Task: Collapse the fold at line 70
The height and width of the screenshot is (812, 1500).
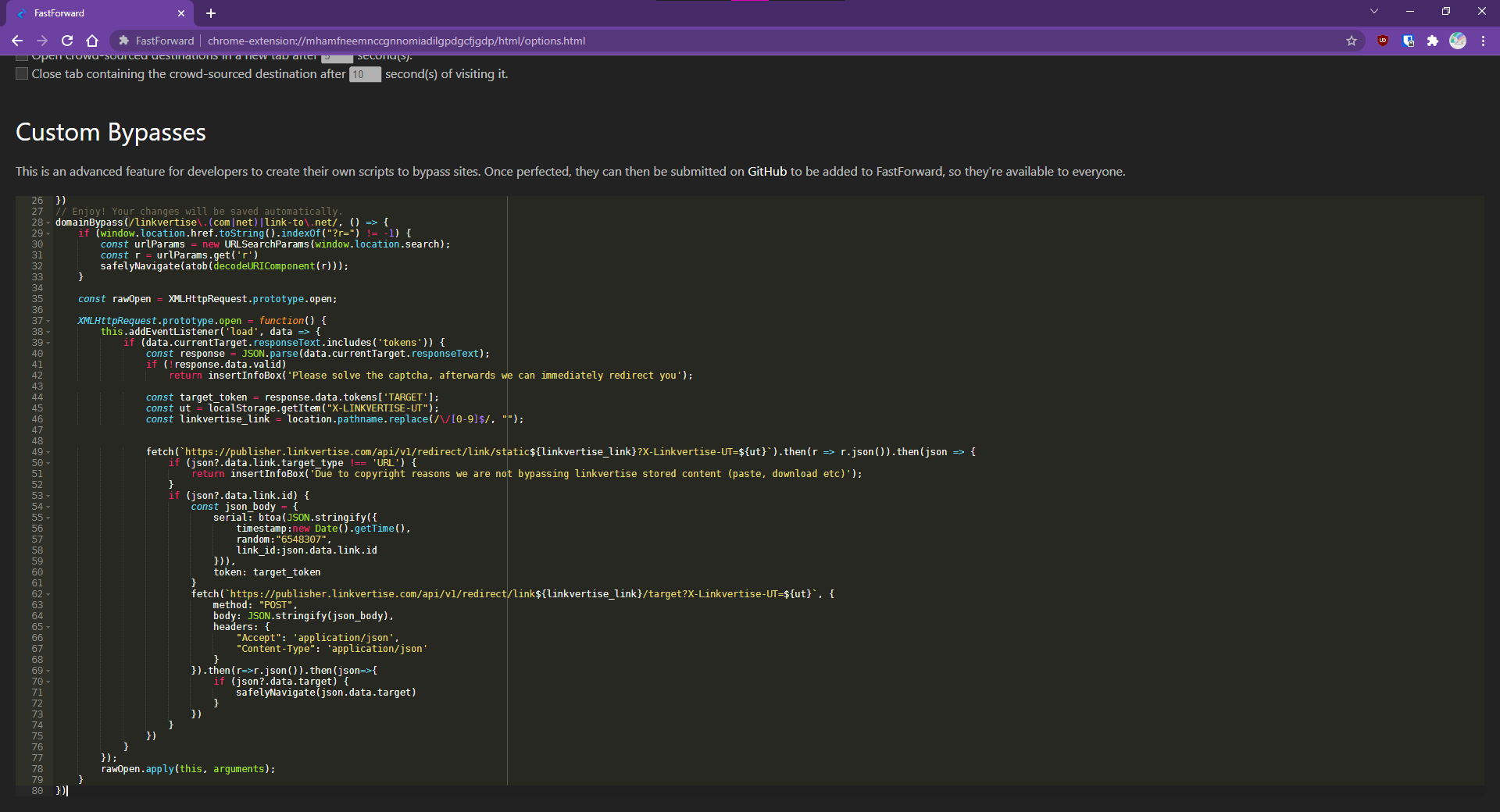Action: click(48, 682)
